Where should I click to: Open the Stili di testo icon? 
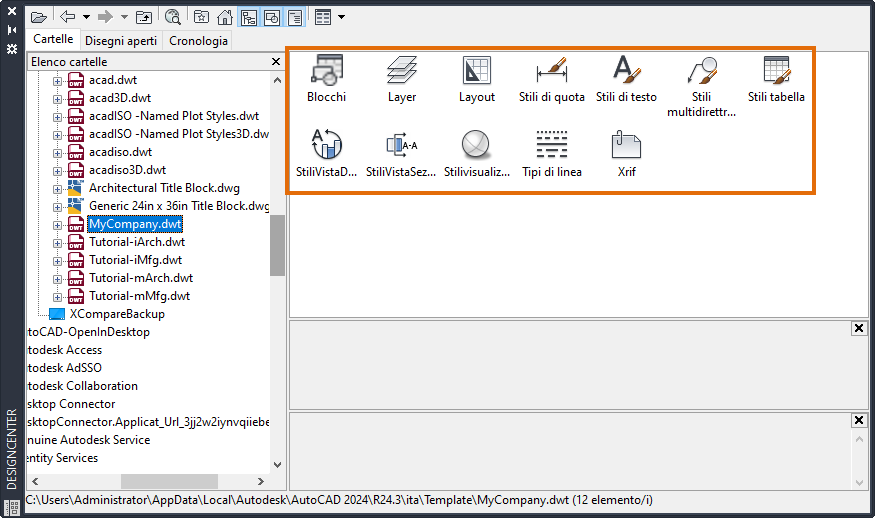click(x=626, y=79)
